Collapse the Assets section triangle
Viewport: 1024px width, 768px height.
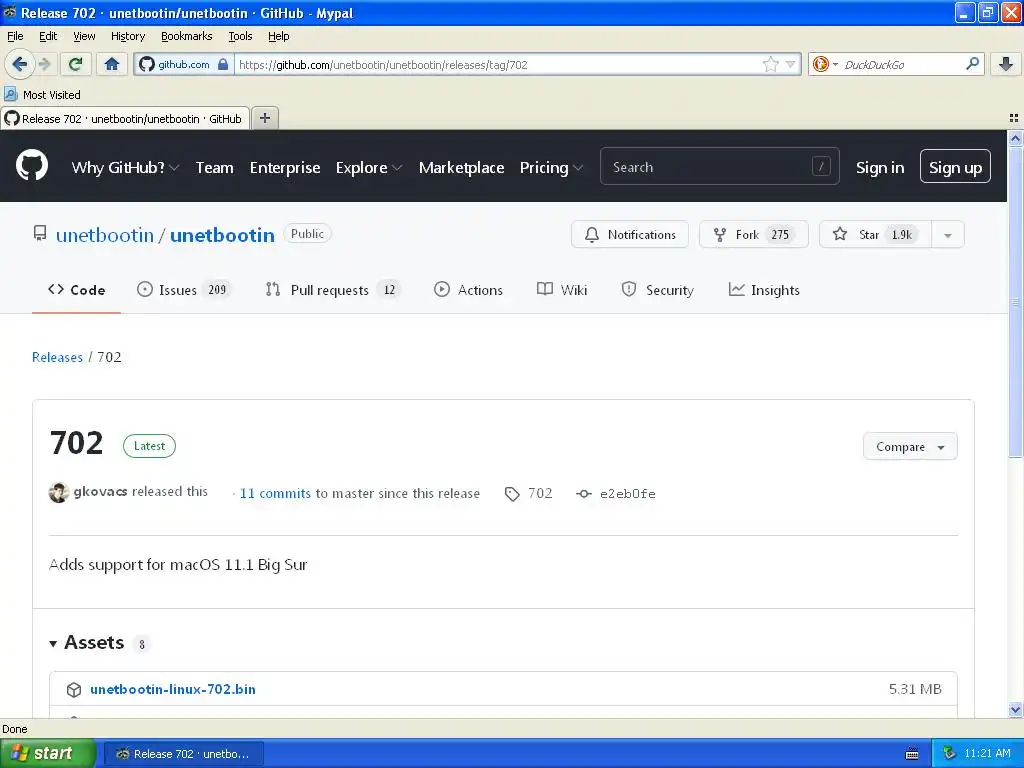(53, 644)
